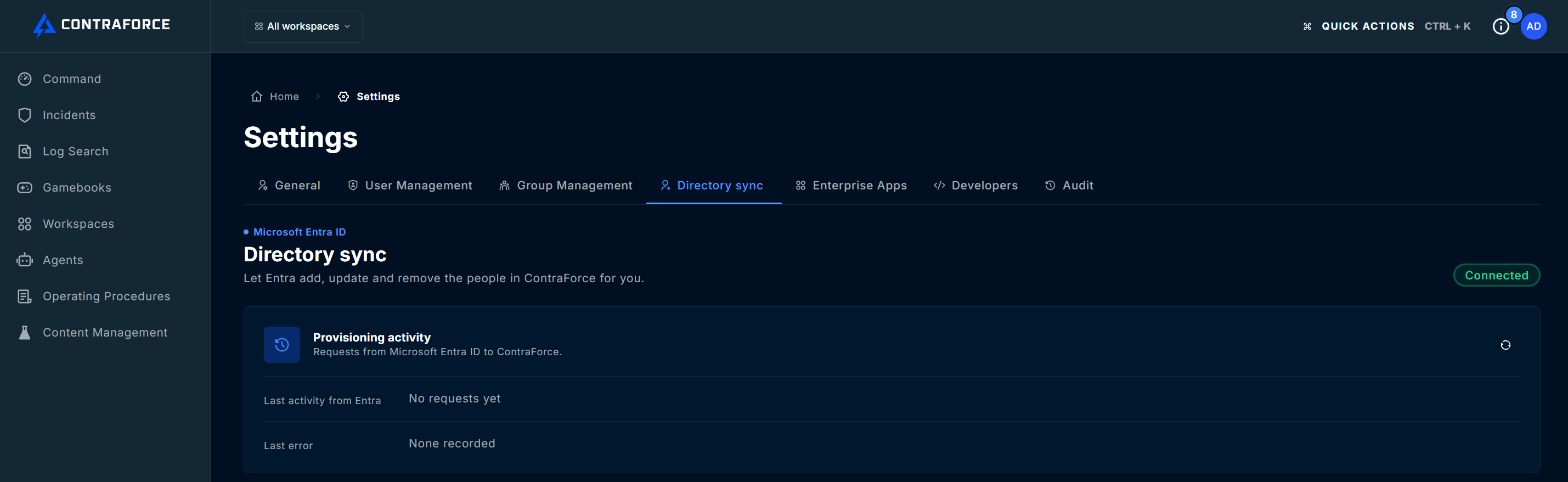This screenshot has height=482, width=1568.
Task: Click the Provisioning activity heading
Action: point(372,337)
